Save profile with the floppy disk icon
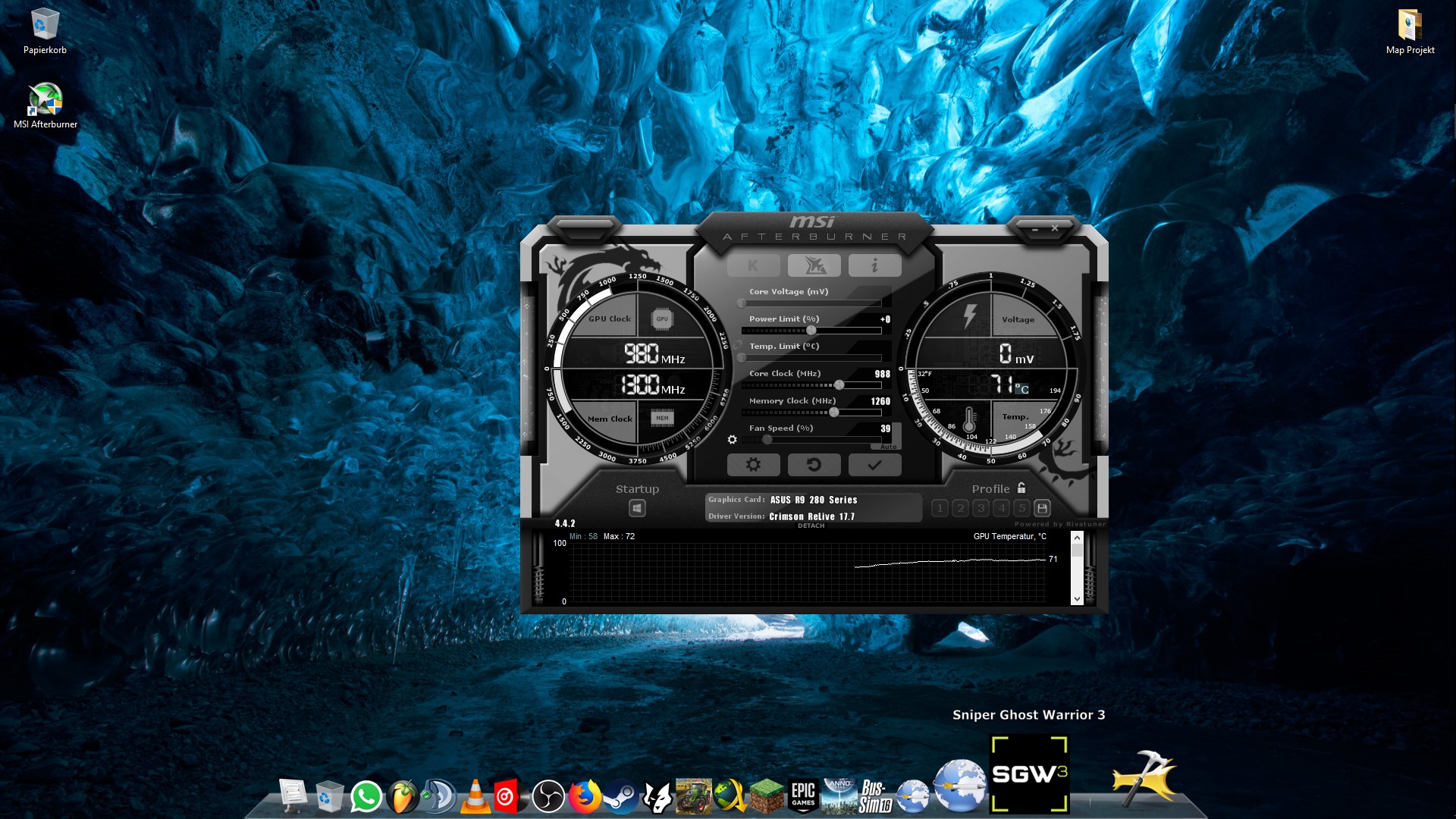 [x=1042, y=508]
